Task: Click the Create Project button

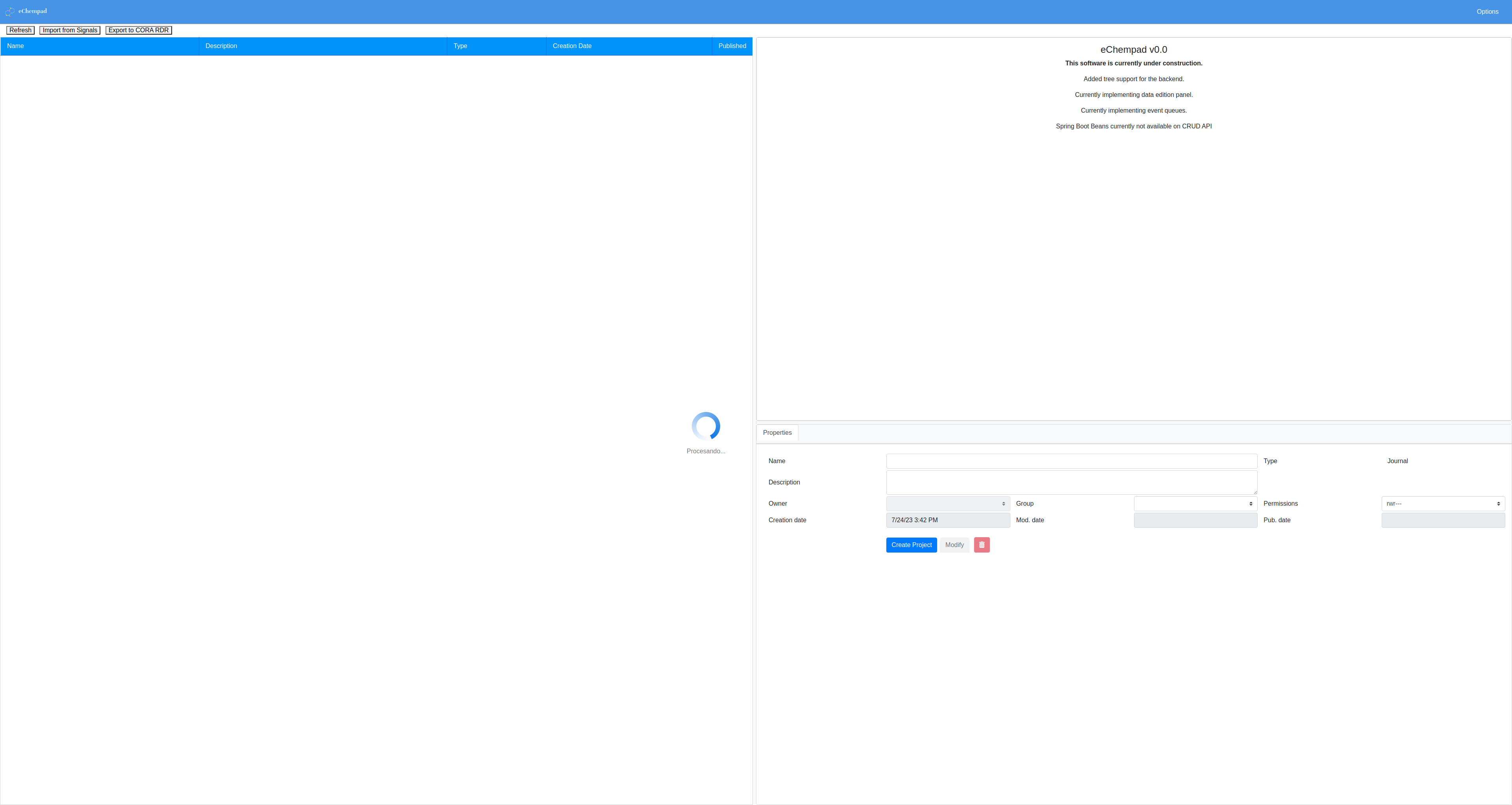Action: 911,545
